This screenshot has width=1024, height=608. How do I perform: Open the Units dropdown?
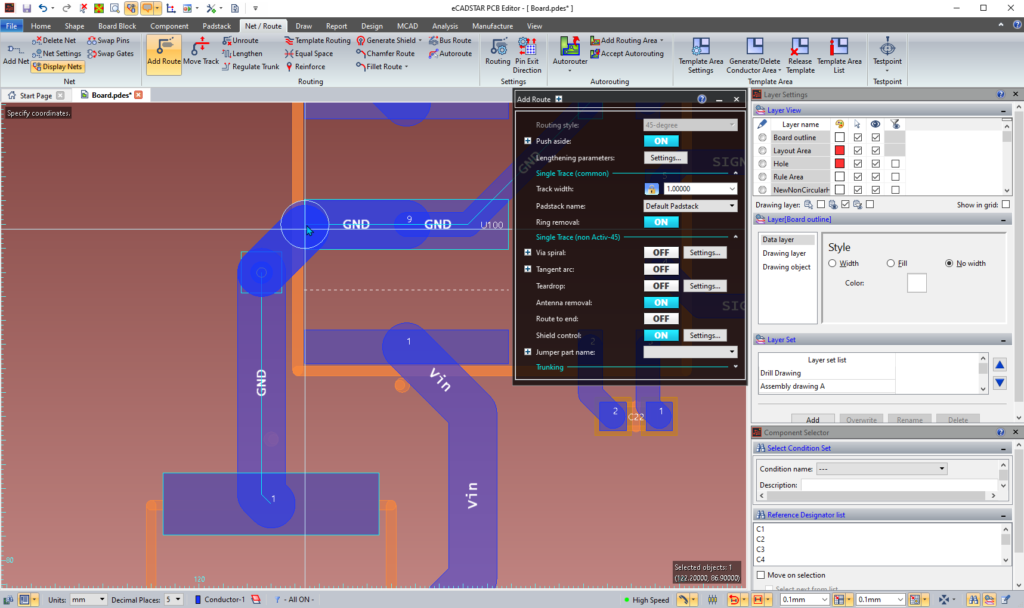(102, 599)
